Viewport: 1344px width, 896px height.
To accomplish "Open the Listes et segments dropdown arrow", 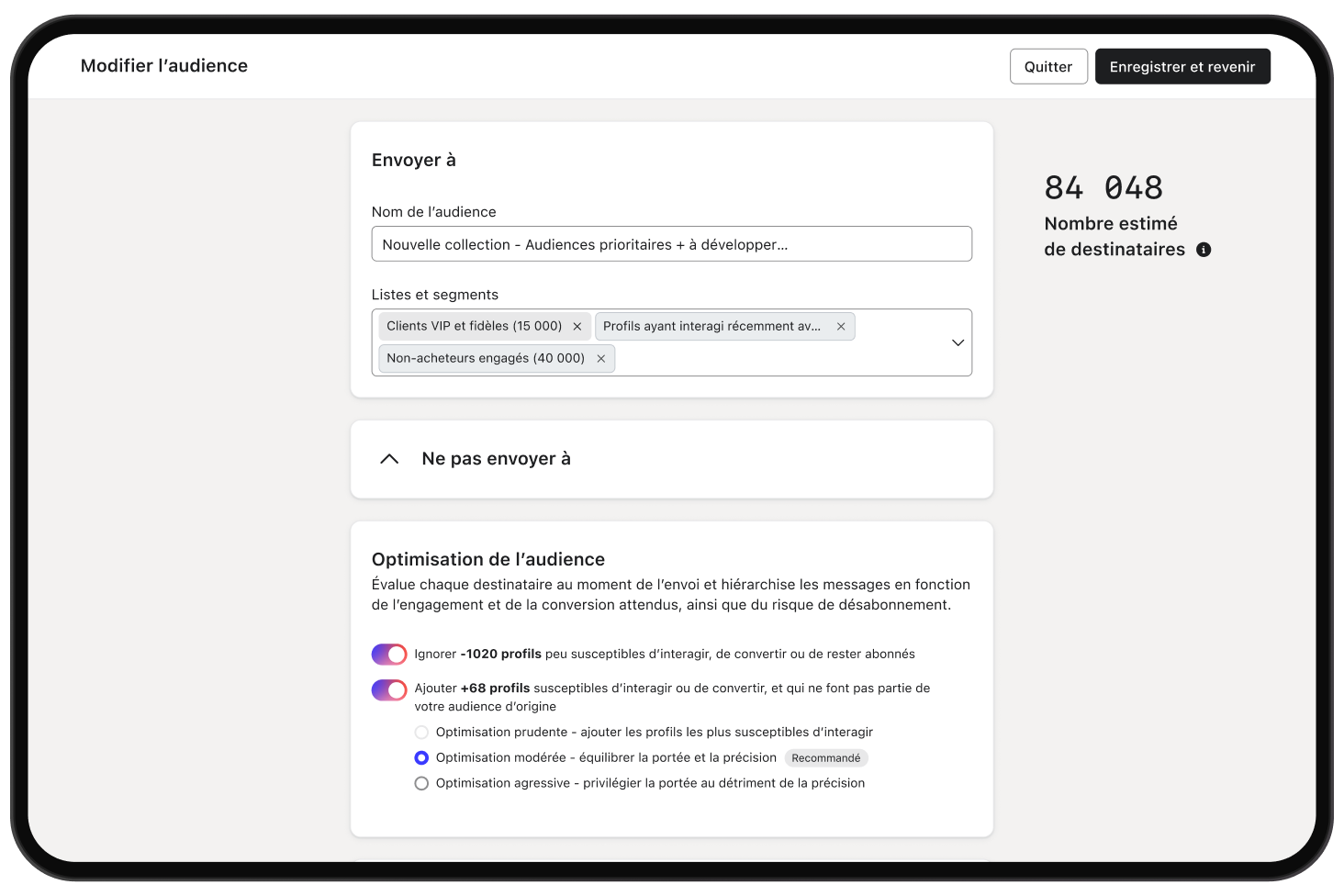I will 958,342.
